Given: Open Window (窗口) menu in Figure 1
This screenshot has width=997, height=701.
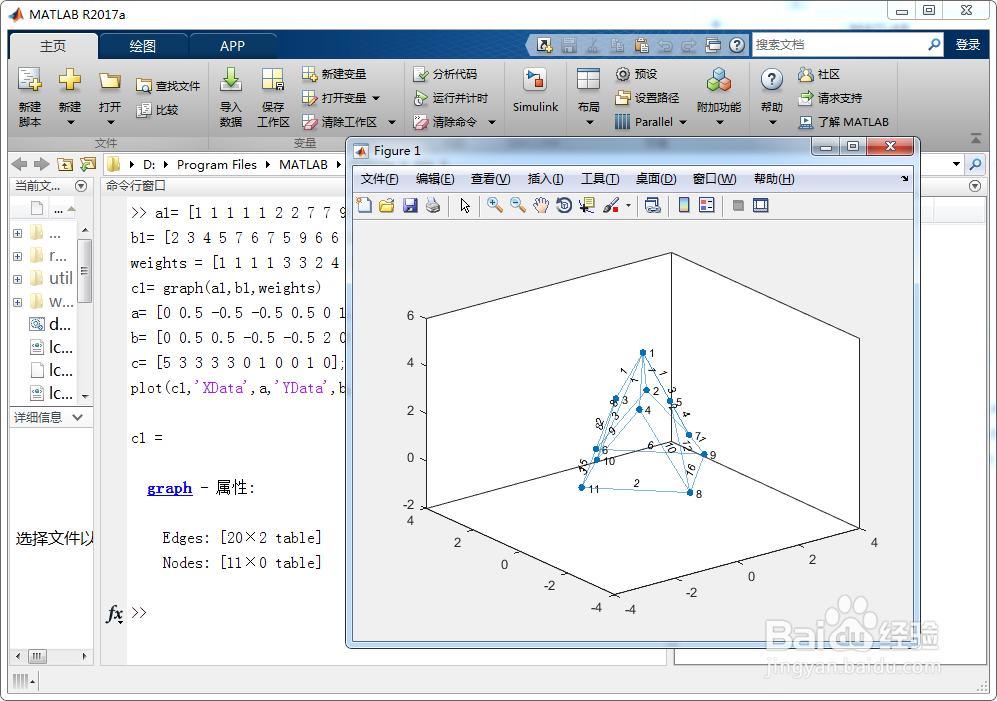Looking at the screenshot, I should (x=714, y=179).
